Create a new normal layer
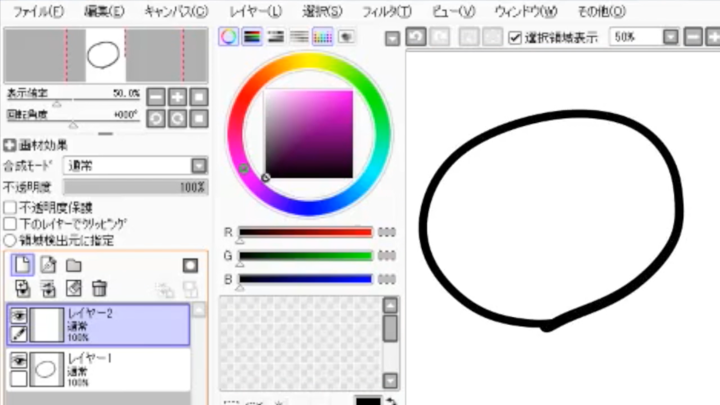This screenshot has width=720, height=405. 22,265
